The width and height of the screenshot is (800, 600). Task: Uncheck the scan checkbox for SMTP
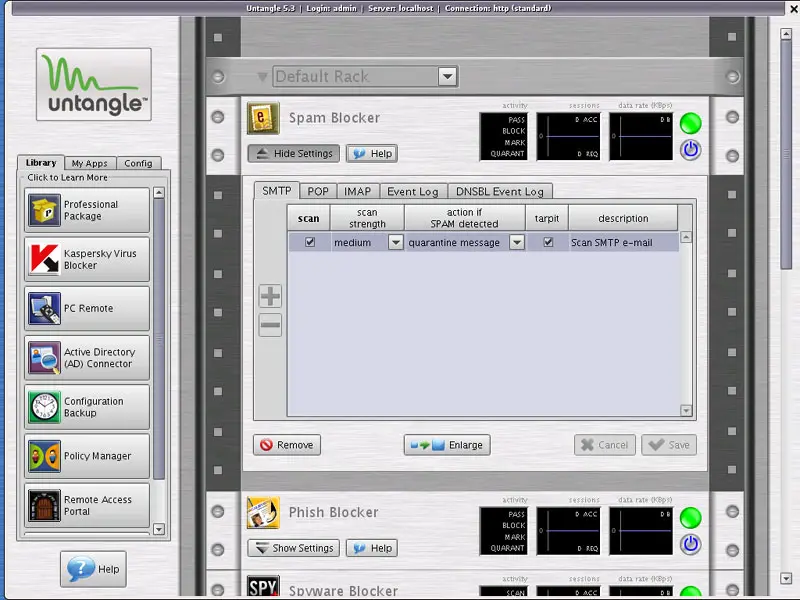point(310,242)
